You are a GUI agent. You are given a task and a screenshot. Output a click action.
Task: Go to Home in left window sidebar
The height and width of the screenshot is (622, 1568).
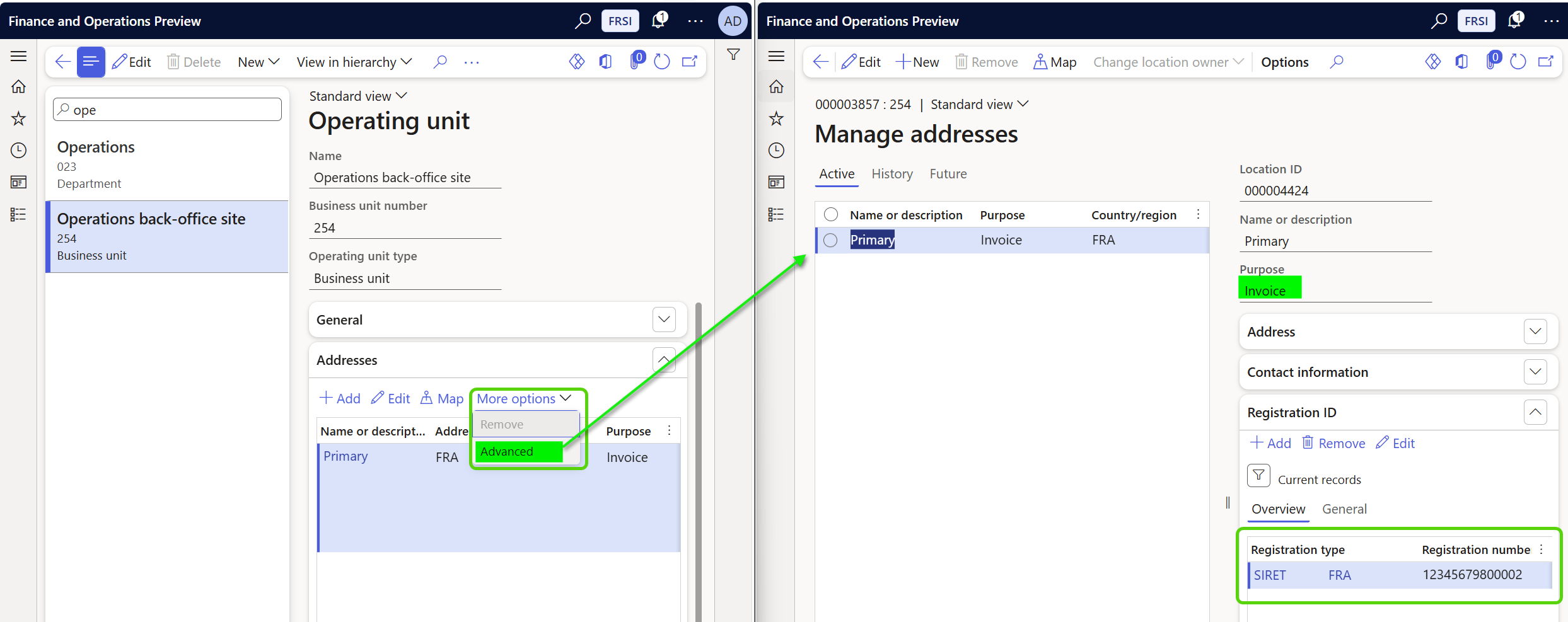pyautogui.click(x=18, y=86)
